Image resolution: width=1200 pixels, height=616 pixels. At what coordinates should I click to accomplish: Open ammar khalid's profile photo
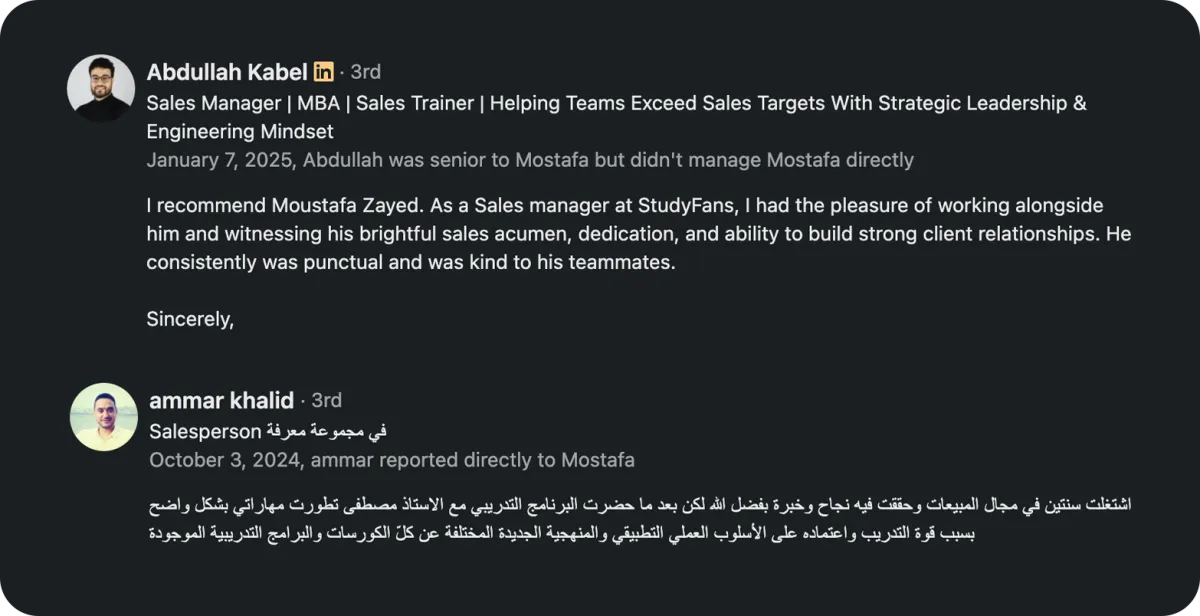point(104,416)
